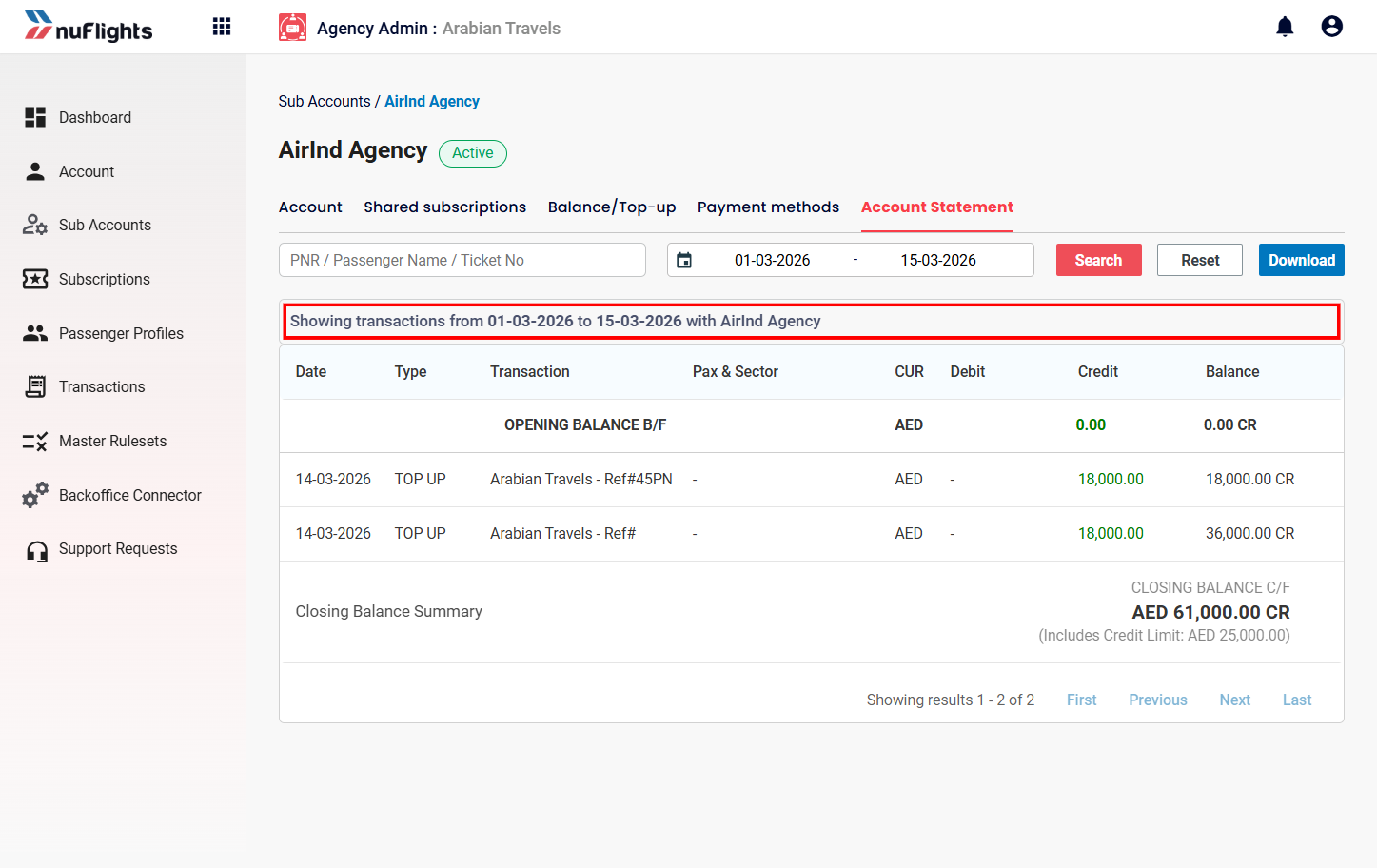Switch to Shared subscriptions tab
This screenshot has width=1377, height=868.
coord(444,207)
